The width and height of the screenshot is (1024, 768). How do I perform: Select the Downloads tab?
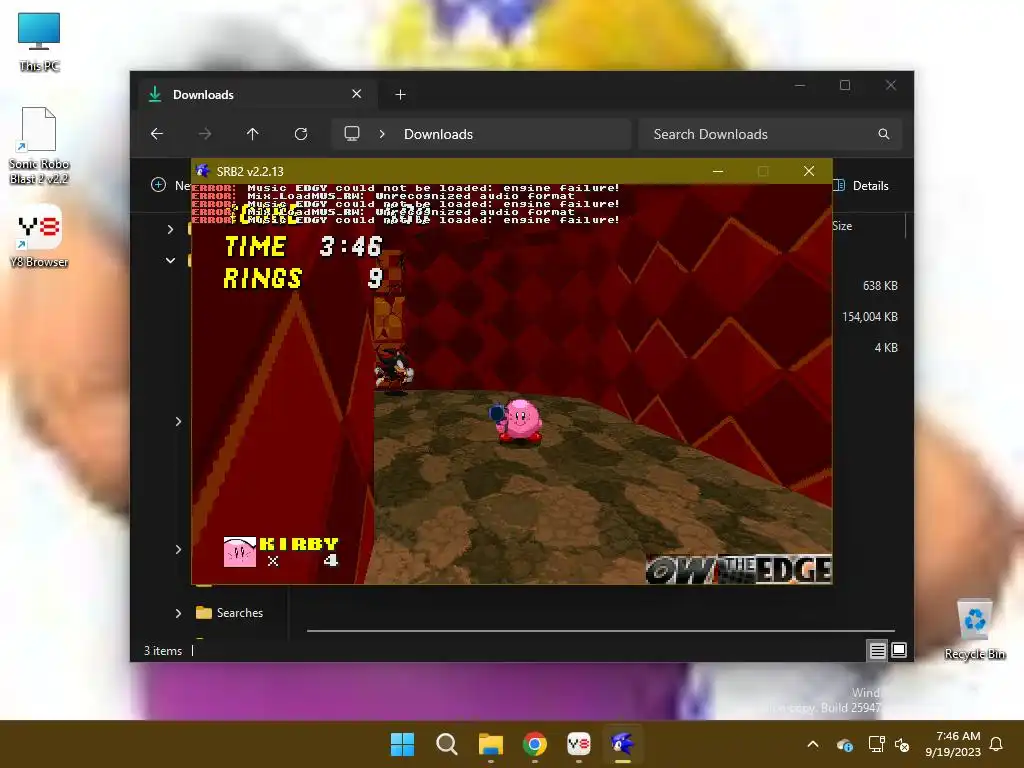(x=258, y=95)
